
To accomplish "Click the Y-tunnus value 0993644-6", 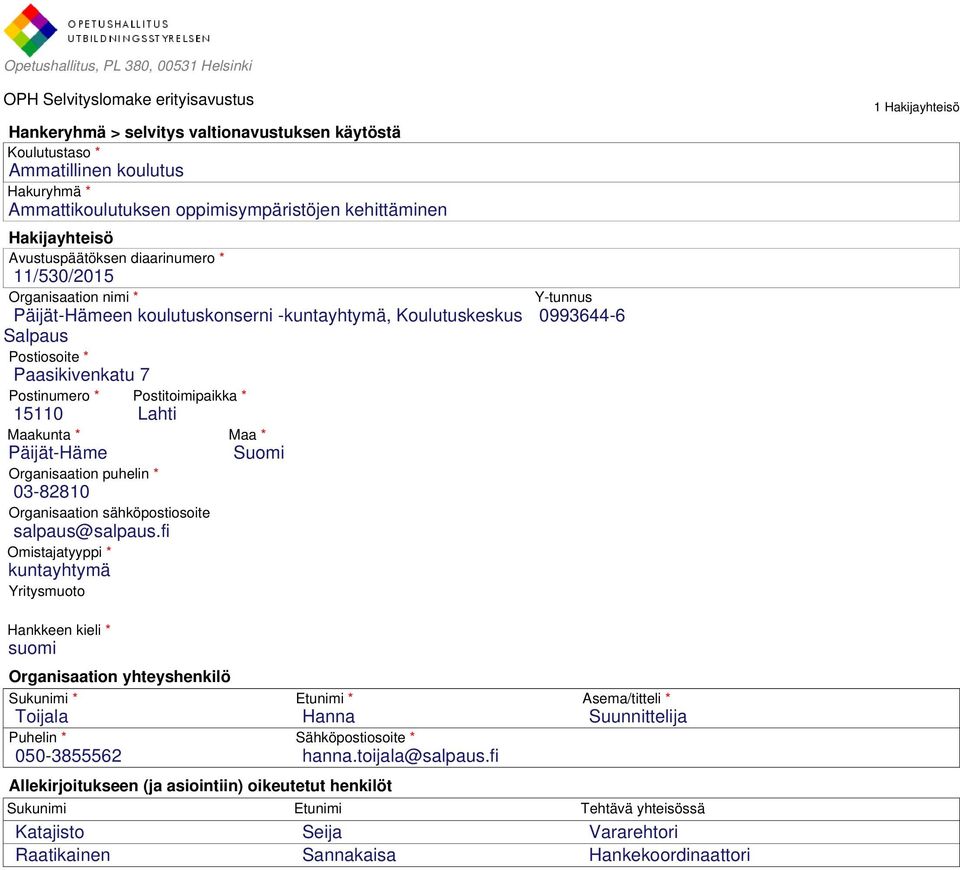I will [582, 315].
